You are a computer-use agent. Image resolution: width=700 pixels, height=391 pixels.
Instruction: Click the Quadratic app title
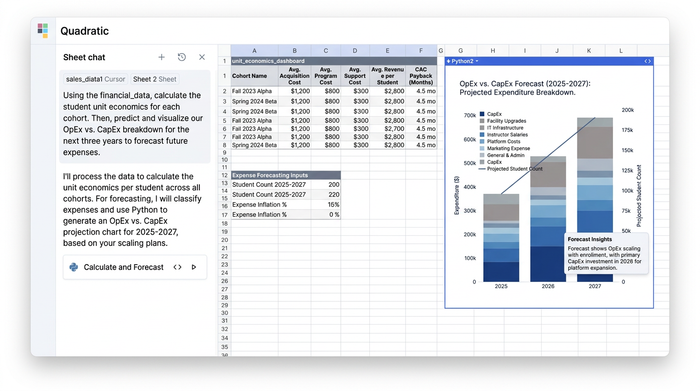tap(84, 31)
